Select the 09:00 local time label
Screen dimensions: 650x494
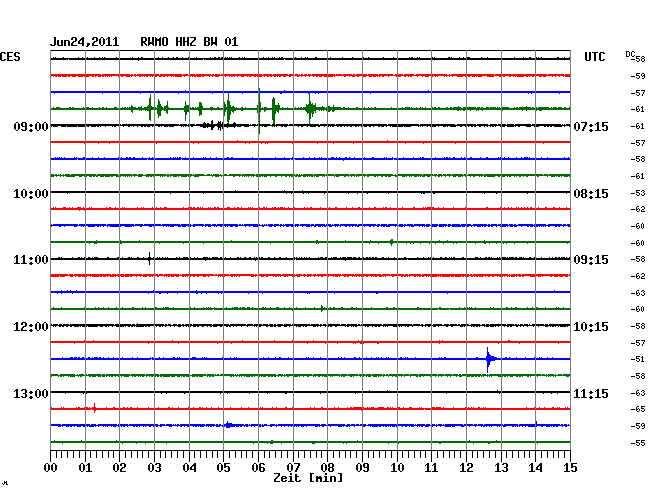click(x=31, y=126)
